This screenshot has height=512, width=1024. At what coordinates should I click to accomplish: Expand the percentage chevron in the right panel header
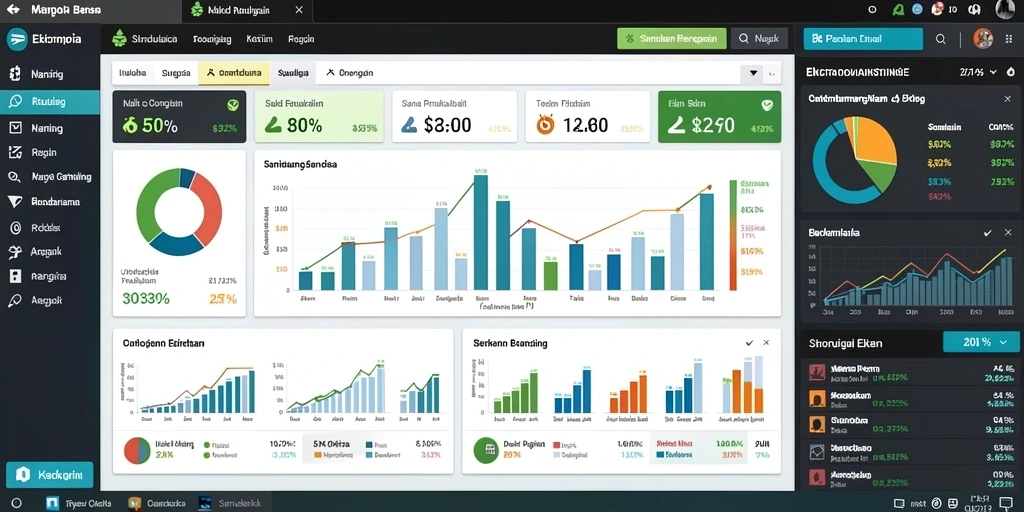(x=993, y=72)
